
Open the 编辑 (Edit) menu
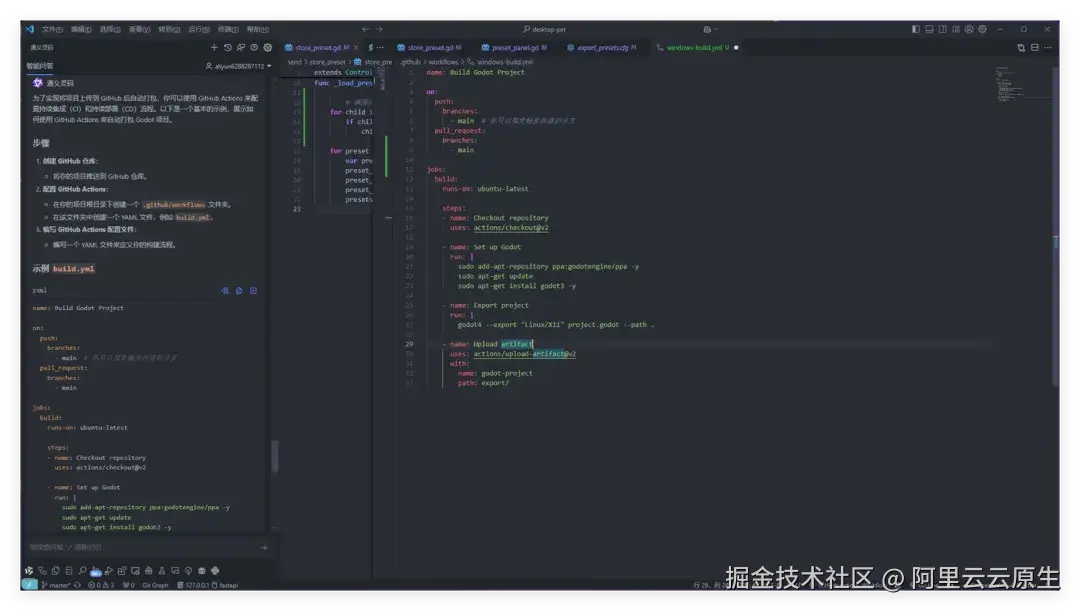tap(81, 30)
